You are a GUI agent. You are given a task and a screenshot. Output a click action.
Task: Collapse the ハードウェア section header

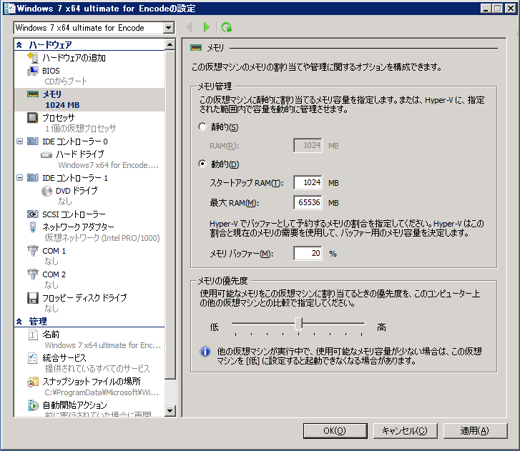19,45
